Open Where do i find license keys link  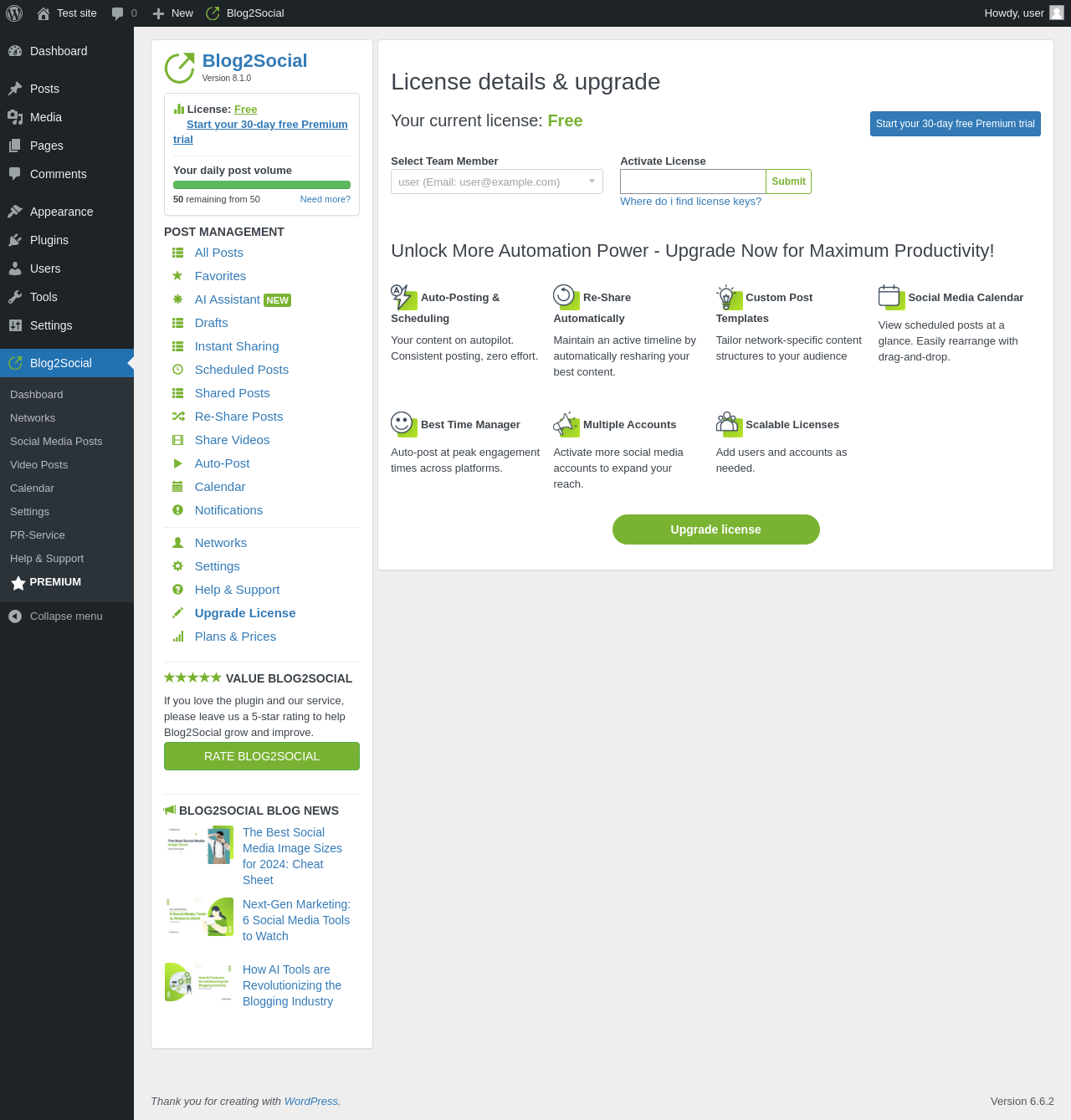690,202
